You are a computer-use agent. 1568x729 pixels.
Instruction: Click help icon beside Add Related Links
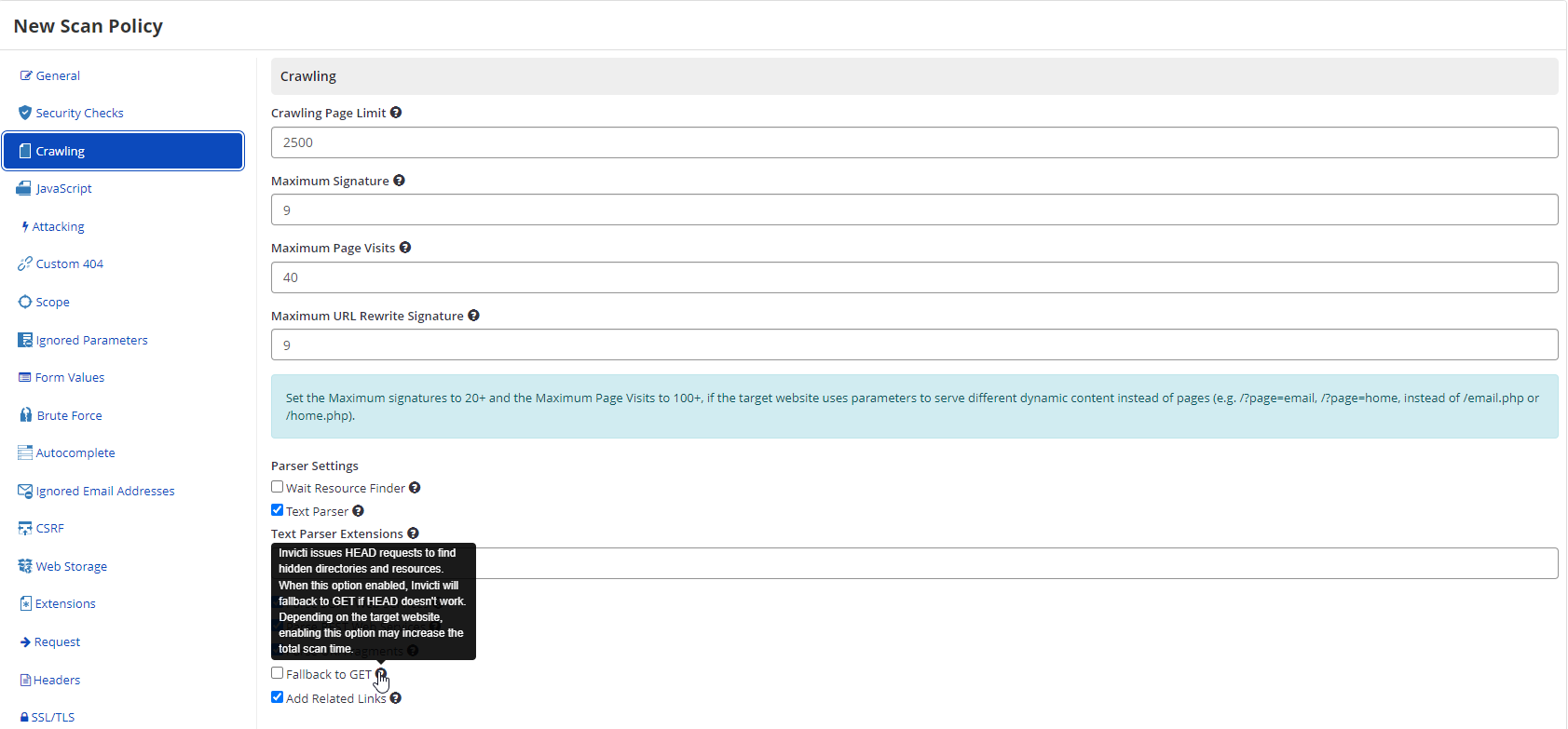tap(396, 698)
